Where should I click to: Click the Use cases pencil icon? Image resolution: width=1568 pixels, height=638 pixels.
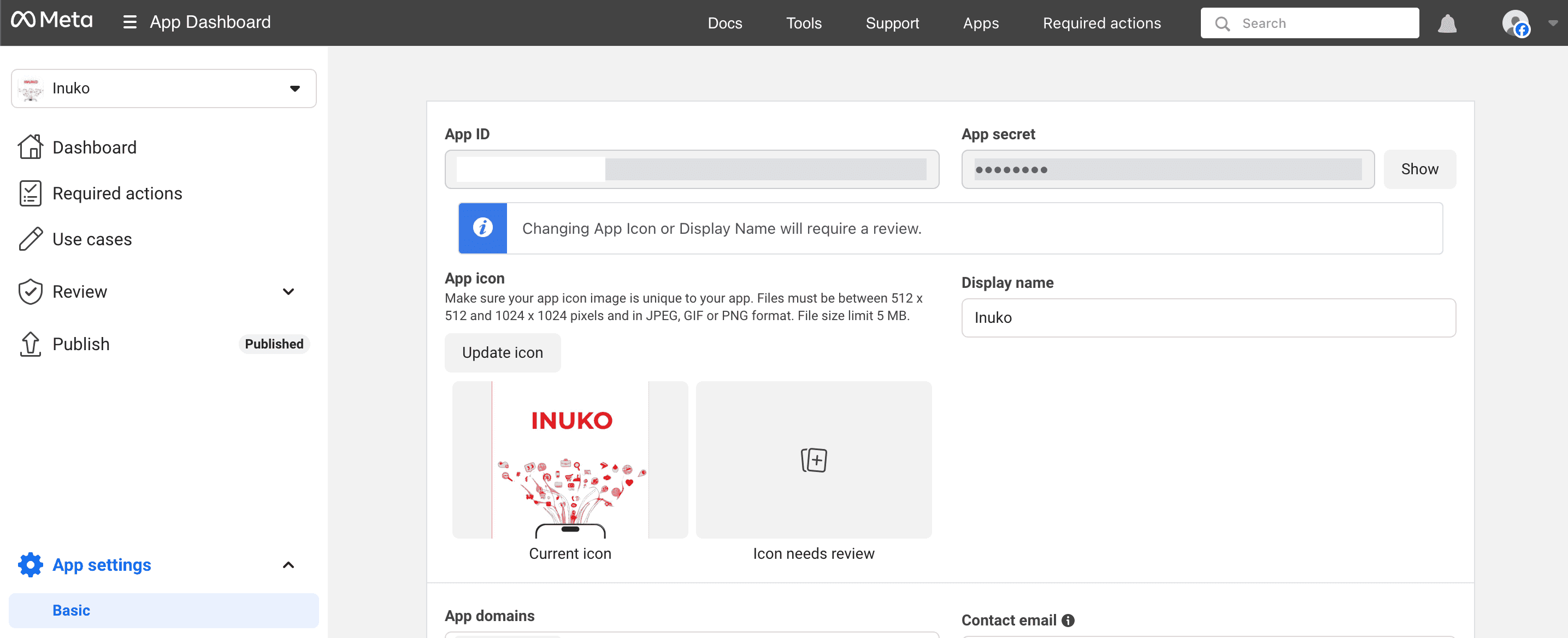pos(31,239)
